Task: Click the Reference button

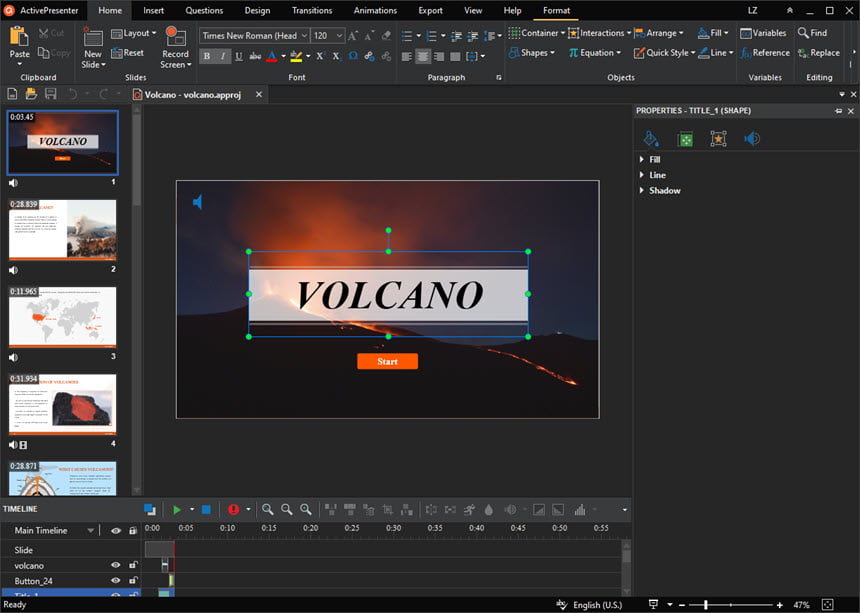Action: tap(765, 53)
